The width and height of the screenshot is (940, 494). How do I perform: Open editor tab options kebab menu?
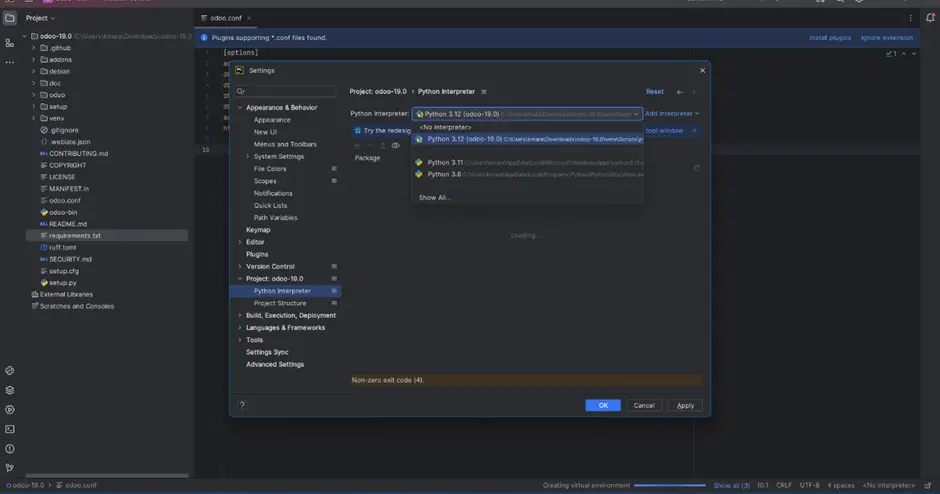(910, 18)
